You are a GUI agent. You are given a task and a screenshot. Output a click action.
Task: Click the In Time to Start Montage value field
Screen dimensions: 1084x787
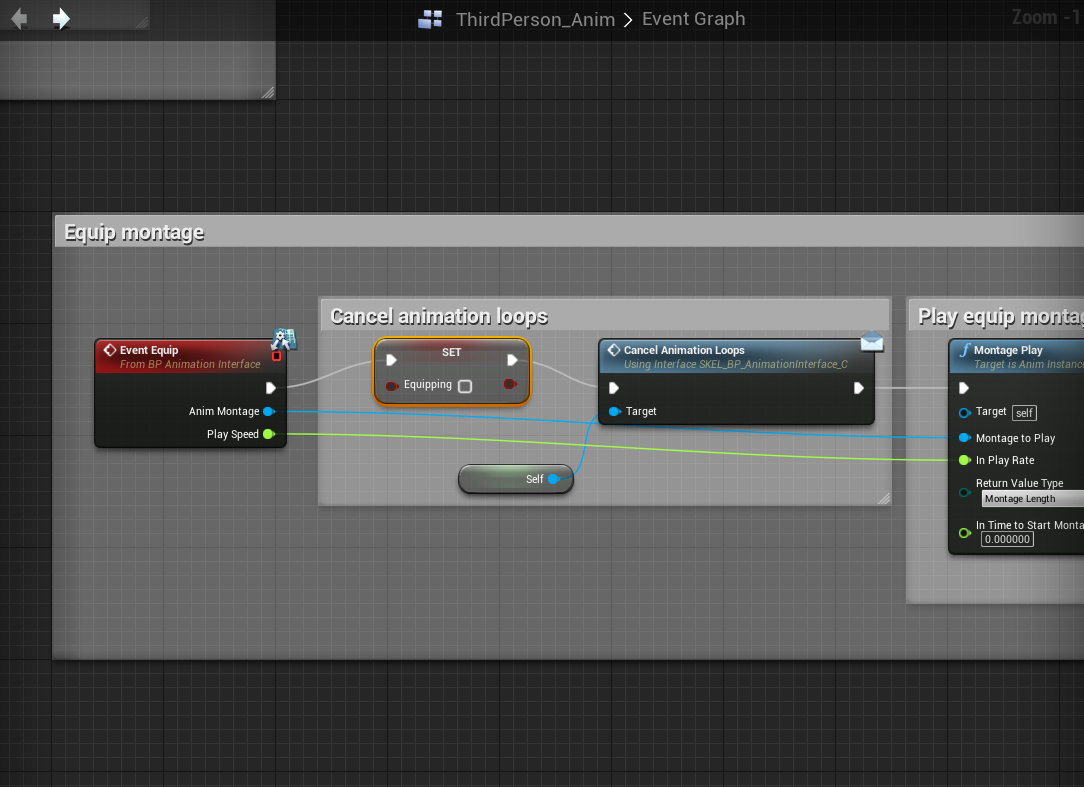coord(1007,539)
